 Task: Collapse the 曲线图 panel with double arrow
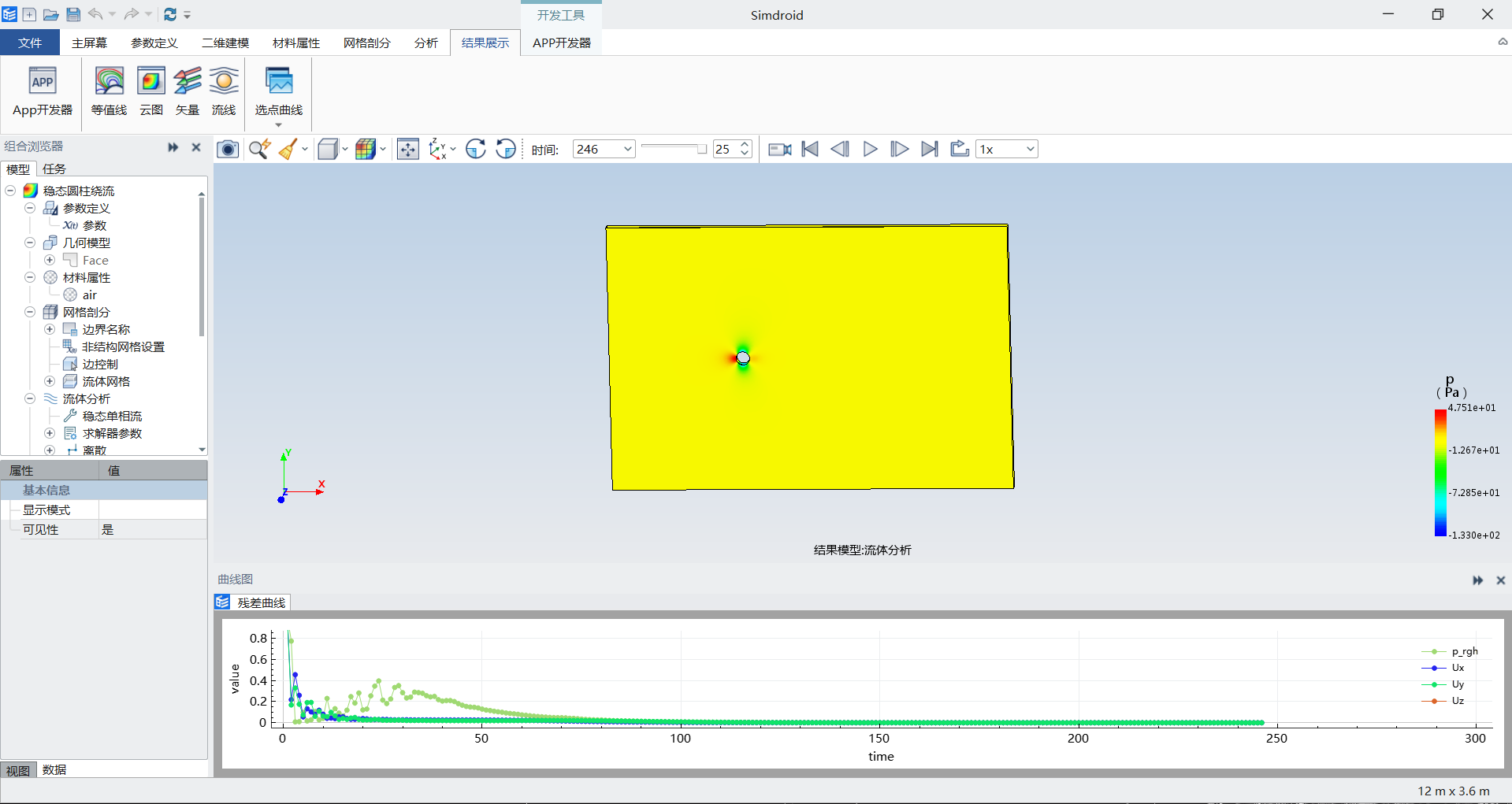[1477, 580]
